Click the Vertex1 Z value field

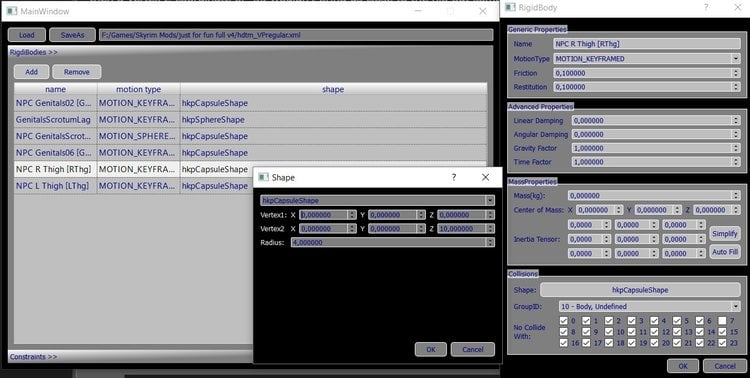click(x=463, y=215)
